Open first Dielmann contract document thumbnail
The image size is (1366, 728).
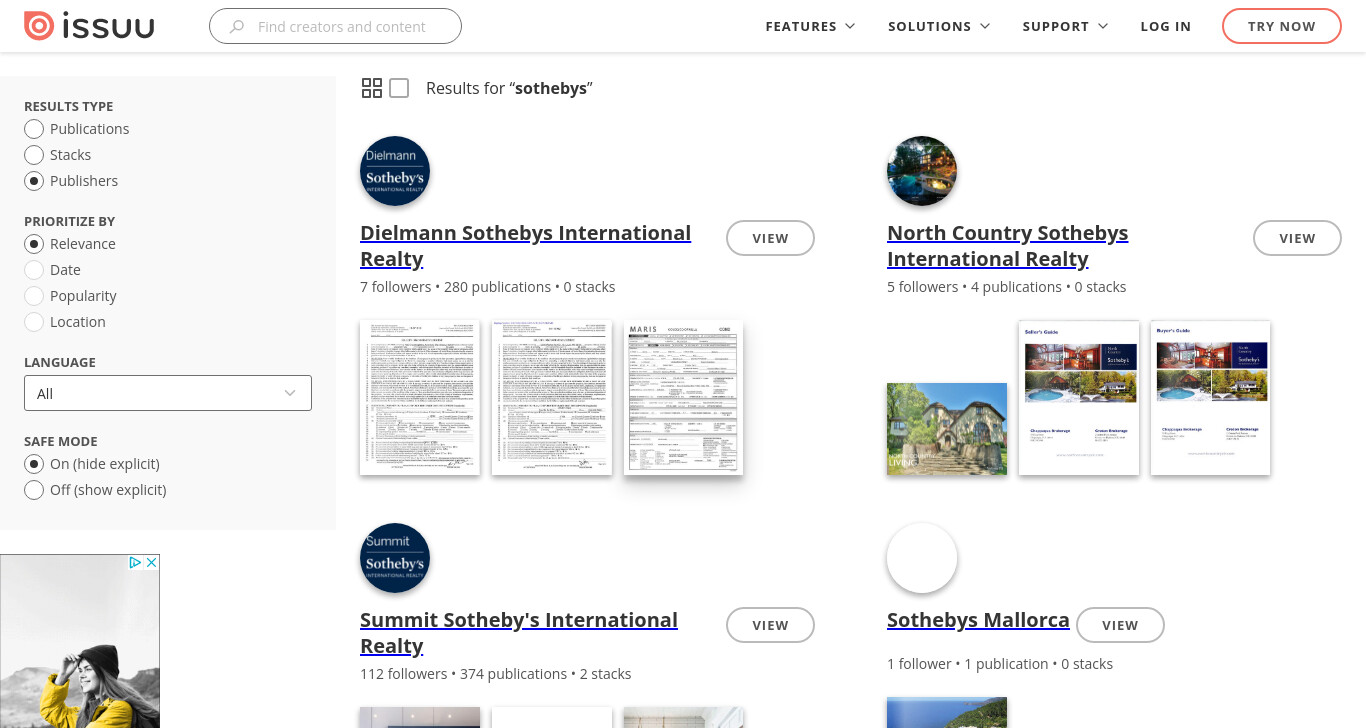[420, 397]
